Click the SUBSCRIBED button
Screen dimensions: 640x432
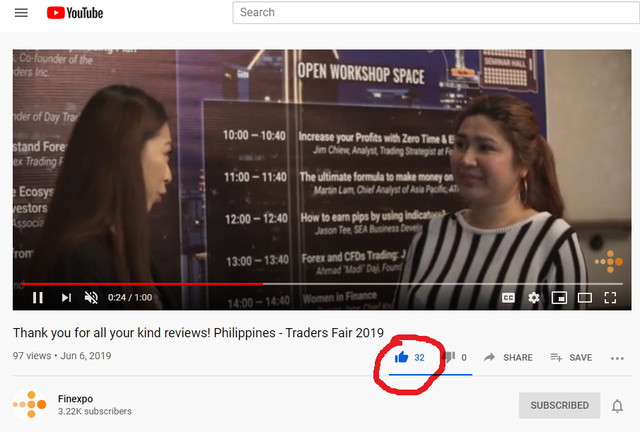coord(560,405)
